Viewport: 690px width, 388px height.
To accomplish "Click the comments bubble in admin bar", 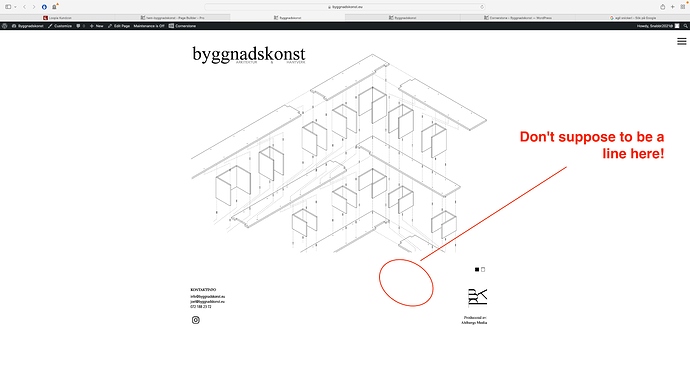I will point(80,26).
